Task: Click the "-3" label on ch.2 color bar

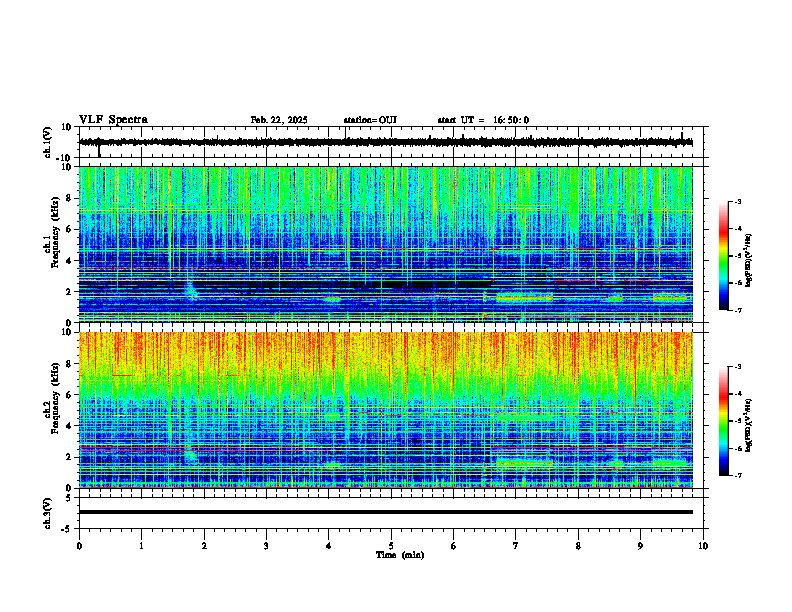Action: [738, 367]
